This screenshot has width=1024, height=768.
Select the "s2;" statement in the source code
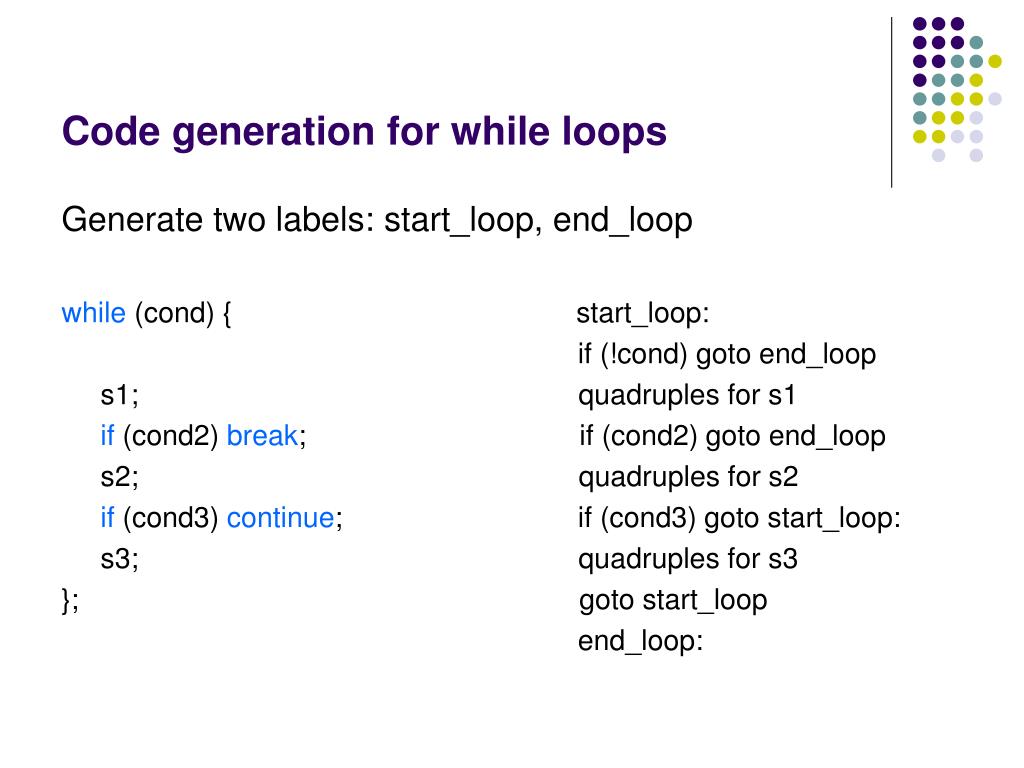coord(119,477)
